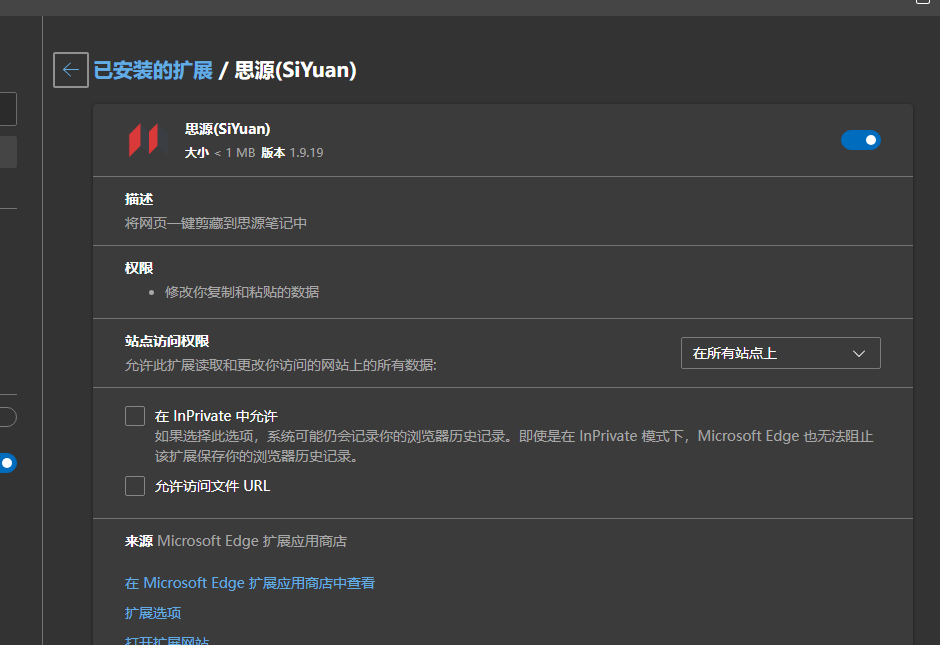The width and height of the screenshot is (940, 645).
Task: Open the 在所有站点上 site access dropdown
Action: click(x=781, y=353)
